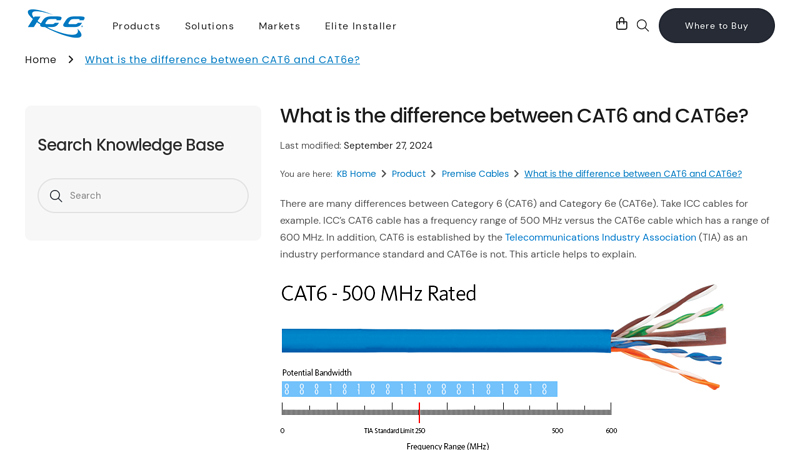Click the Where to Buy button
This screenshot has height=450, width=800.
tap(716, 26)
